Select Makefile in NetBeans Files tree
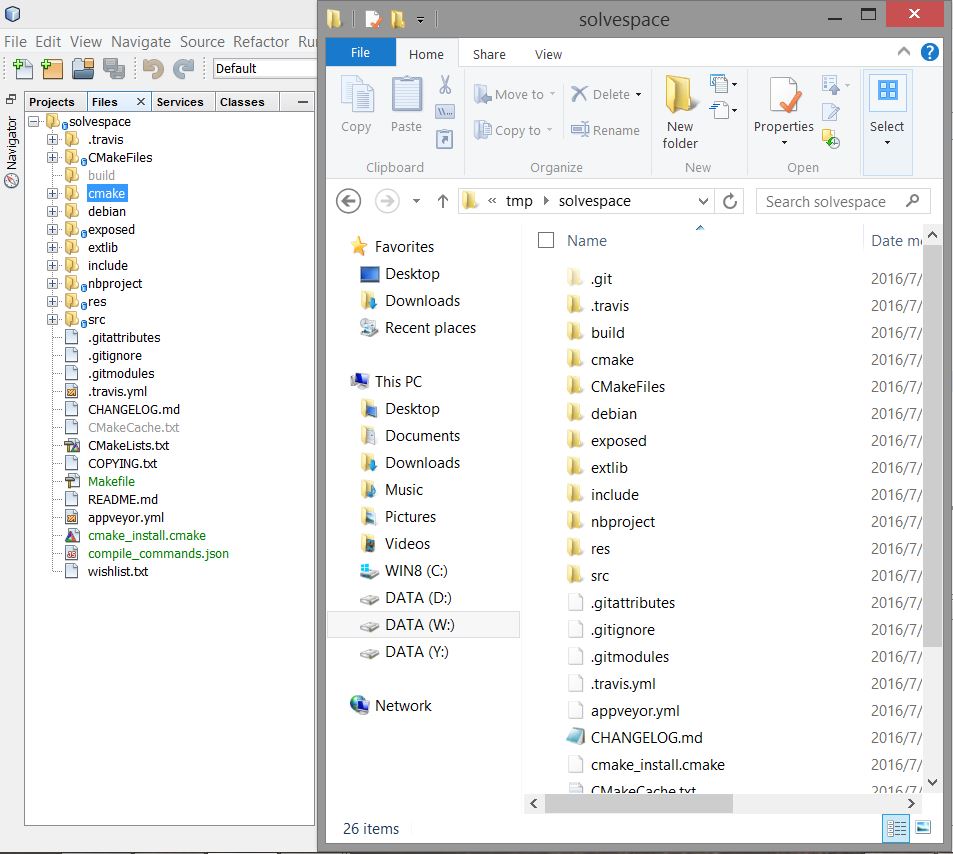Image resolution: width=953 pixels, height=854 pixels. (111, 481)
